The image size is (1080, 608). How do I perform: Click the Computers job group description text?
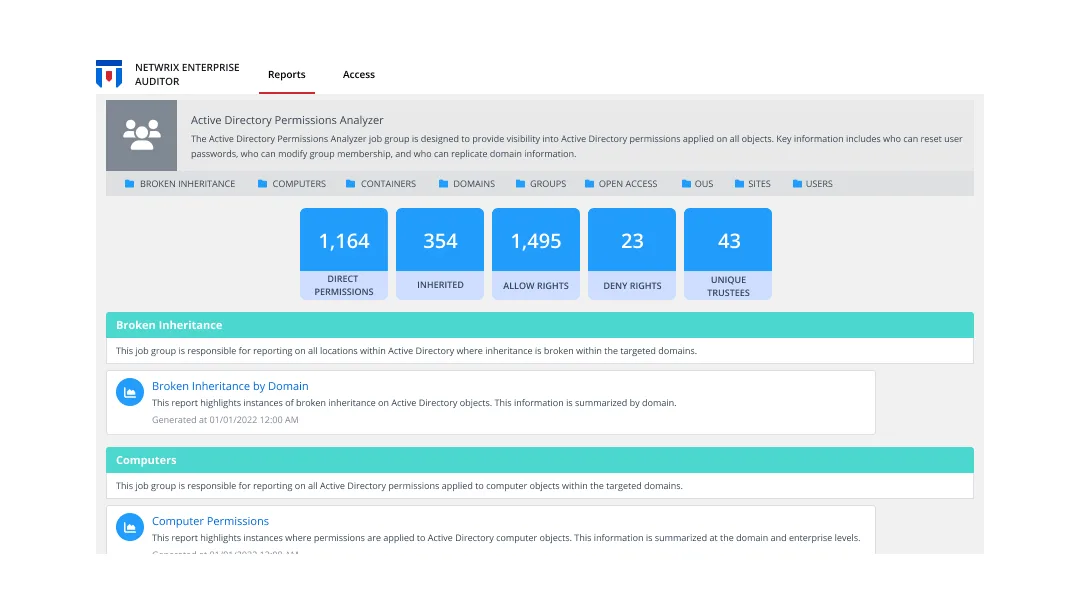[x=399, y=485]
